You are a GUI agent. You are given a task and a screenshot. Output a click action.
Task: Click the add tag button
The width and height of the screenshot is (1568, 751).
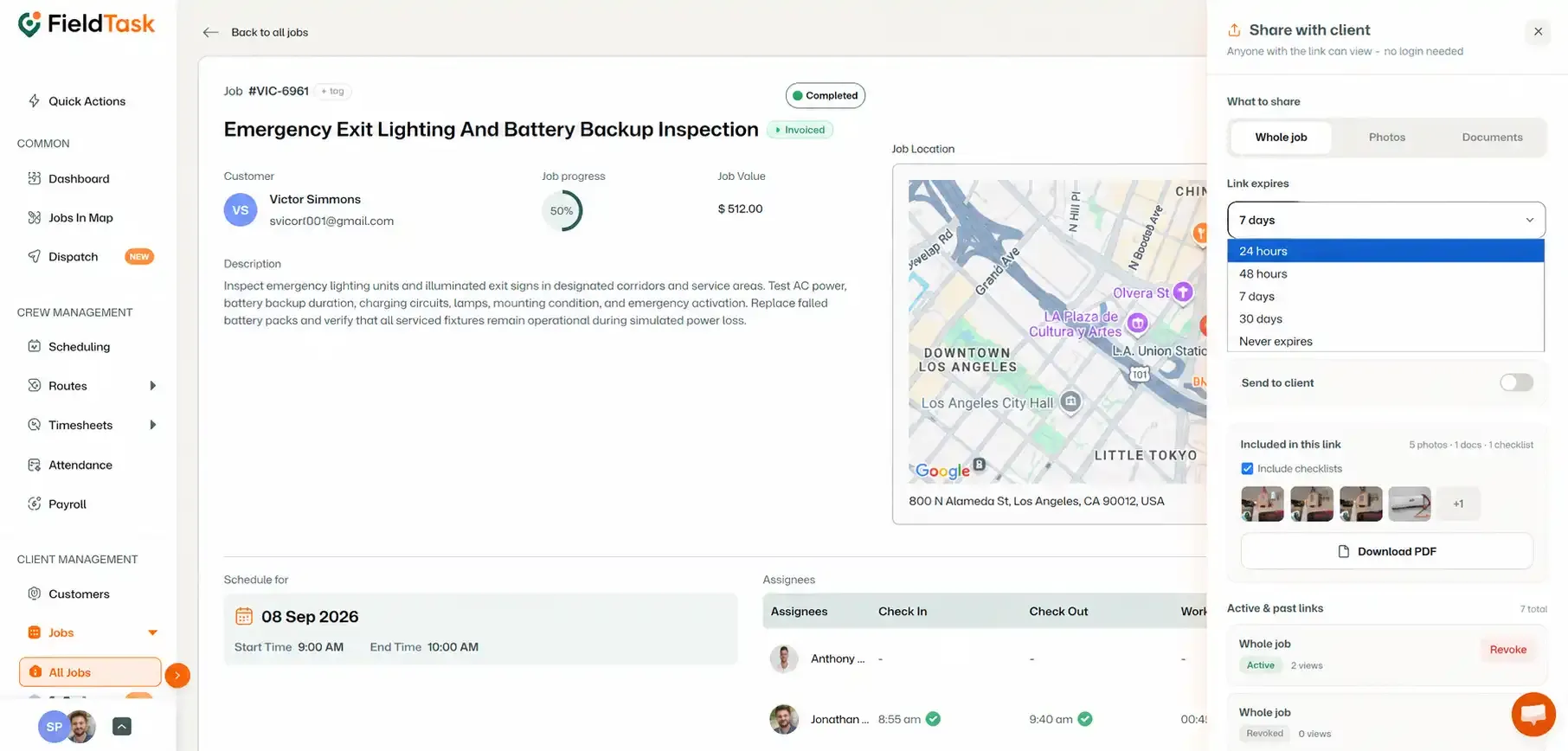[332, 91]
